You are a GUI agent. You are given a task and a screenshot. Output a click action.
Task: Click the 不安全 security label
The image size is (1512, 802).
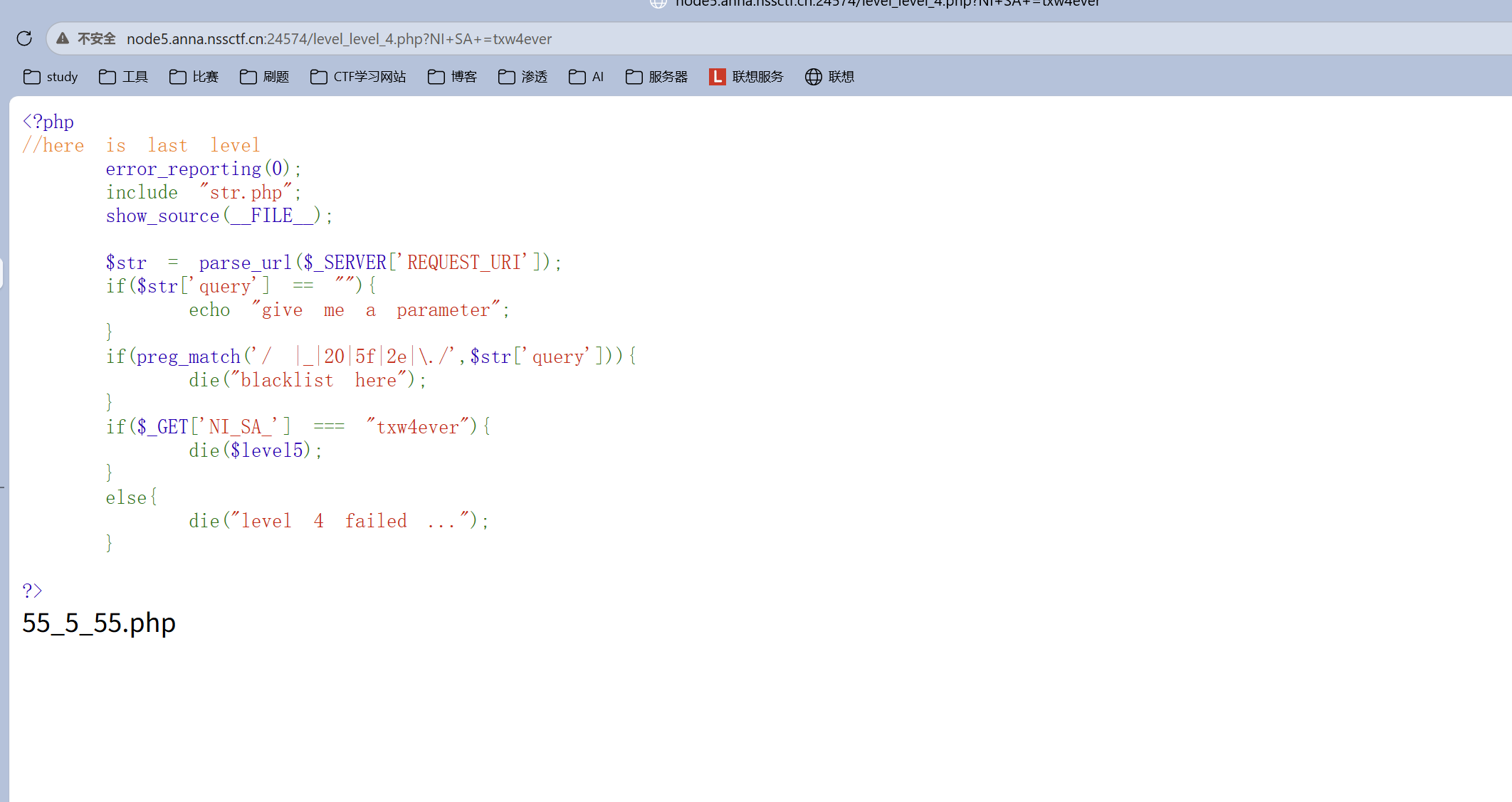click(x=96, y=38)
